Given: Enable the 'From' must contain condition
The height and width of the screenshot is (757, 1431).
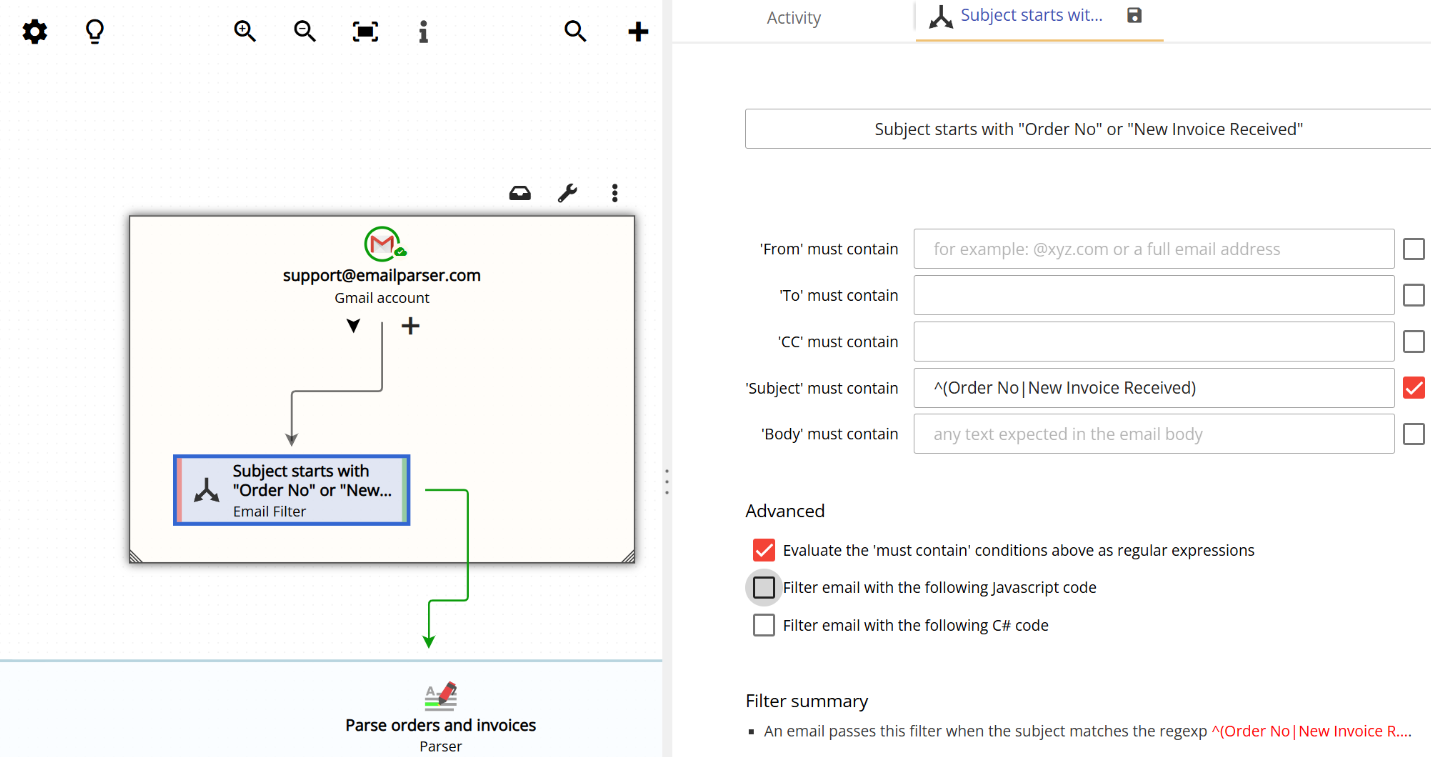Looking at the screenshot, I should point(1413,248).
